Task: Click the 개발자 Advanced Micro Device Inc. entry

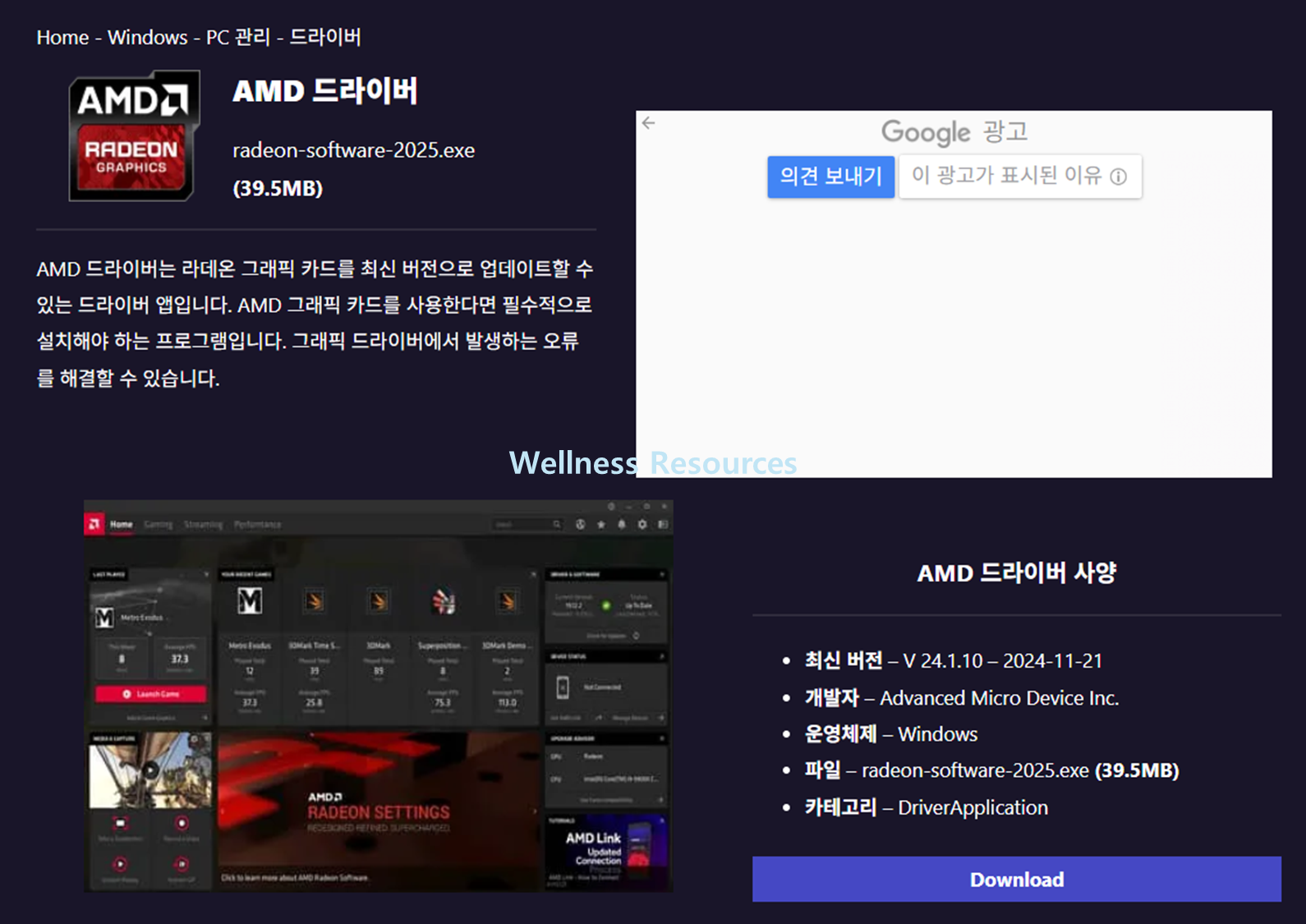Action: (x=961, y=698)
